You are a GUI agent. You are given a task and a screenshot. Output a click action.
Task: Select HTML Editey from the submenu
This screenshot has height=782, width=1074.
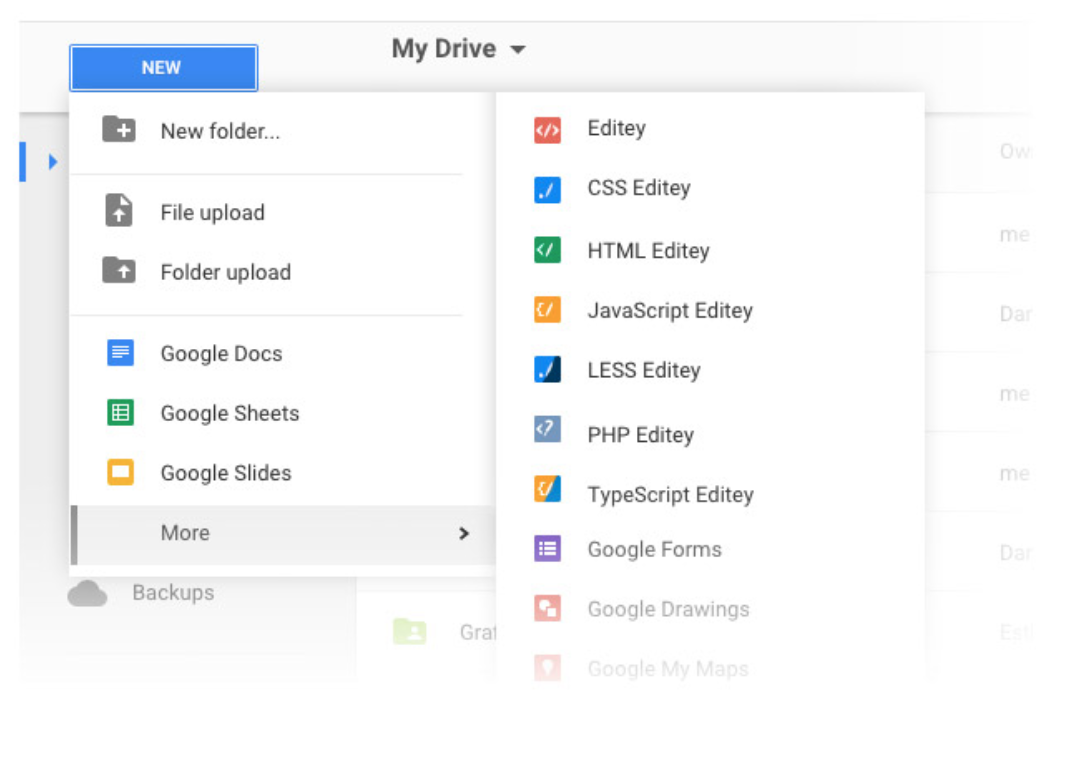tap(649, 251)
